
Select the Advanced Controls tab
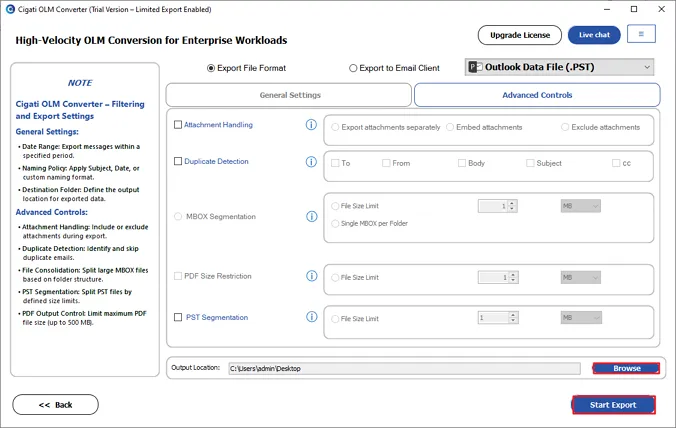coord(537,95)
